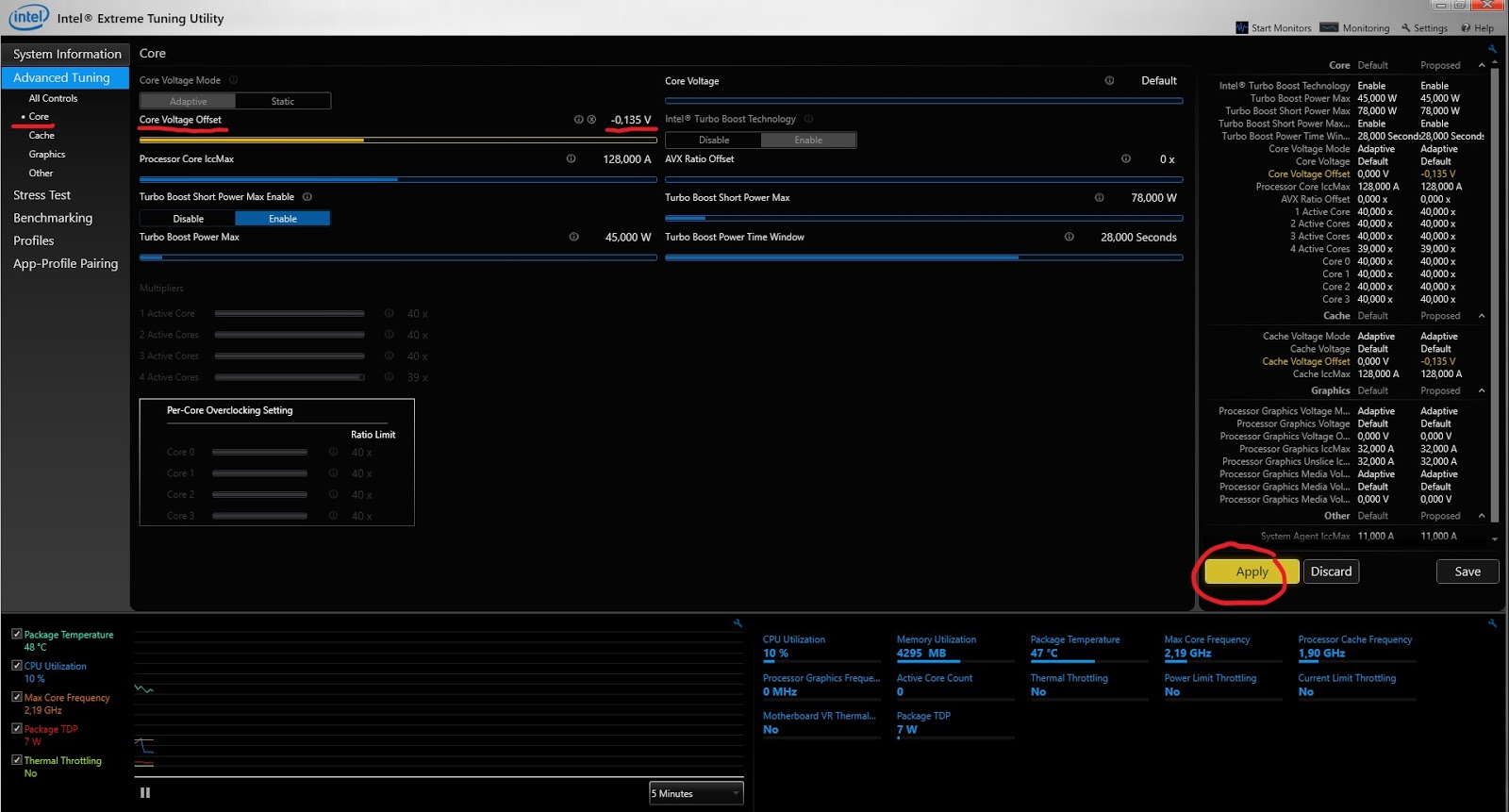Click the Start Monitors button

tap(1273, 28)
